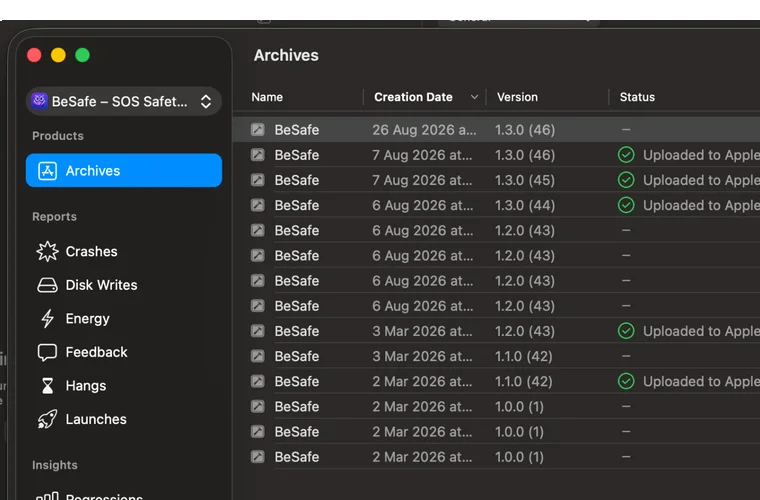Click the Crashes burst icon
Screen dimensions: 760x500
point(48,251)
